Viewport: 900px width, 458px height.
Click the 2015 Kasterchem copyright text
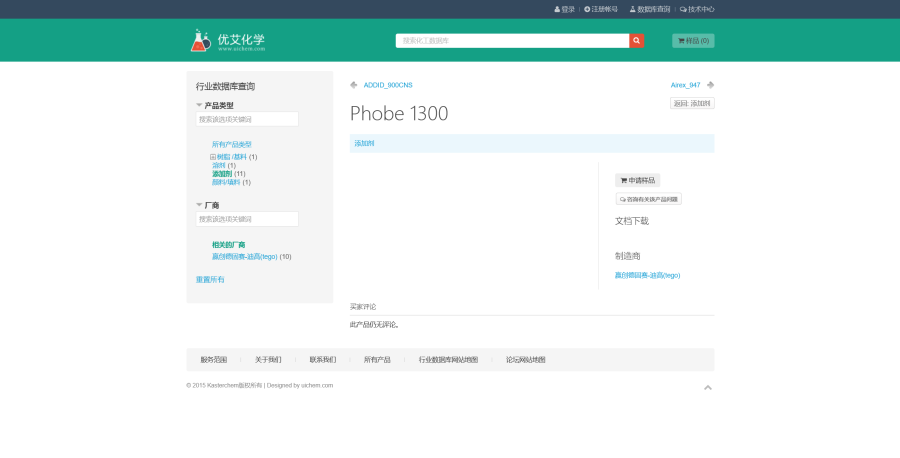(x=259, y=386)
